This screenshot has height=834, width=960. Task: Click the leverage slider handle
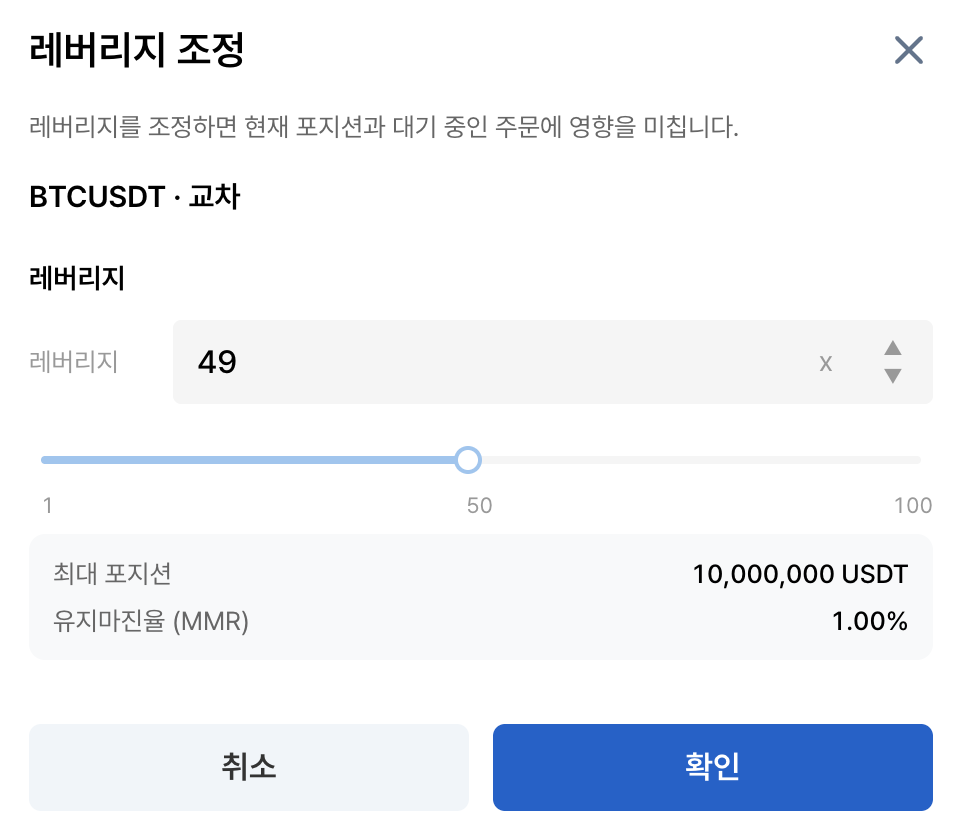coord(468,460)
